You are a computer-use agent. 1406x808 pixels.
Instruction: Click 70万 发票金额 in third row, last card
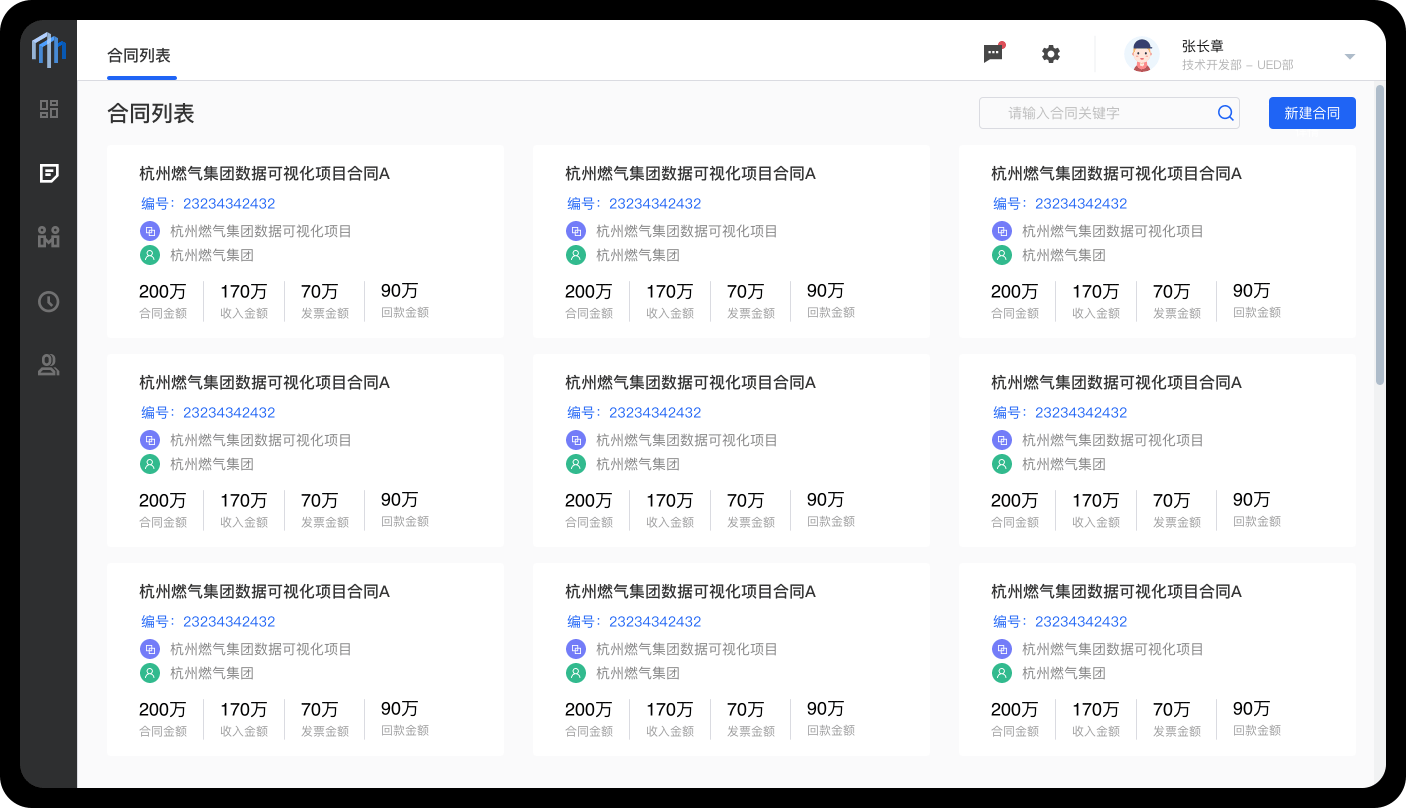[1177, 718]
